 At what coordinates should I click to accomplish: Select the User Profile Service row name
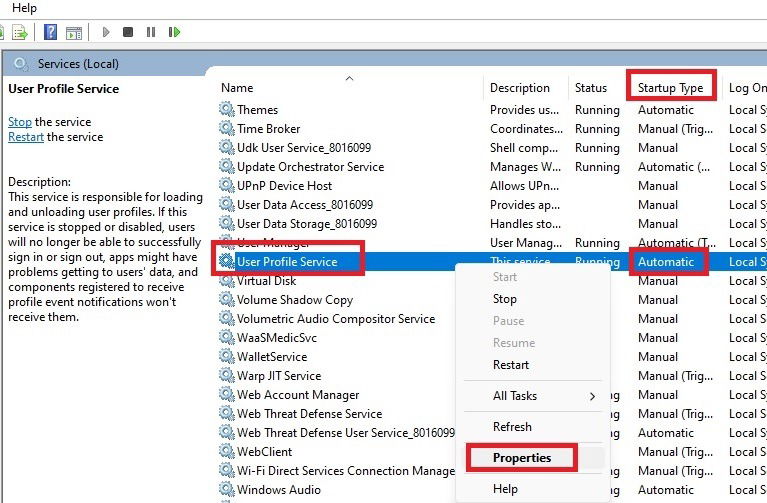[287, 262]
